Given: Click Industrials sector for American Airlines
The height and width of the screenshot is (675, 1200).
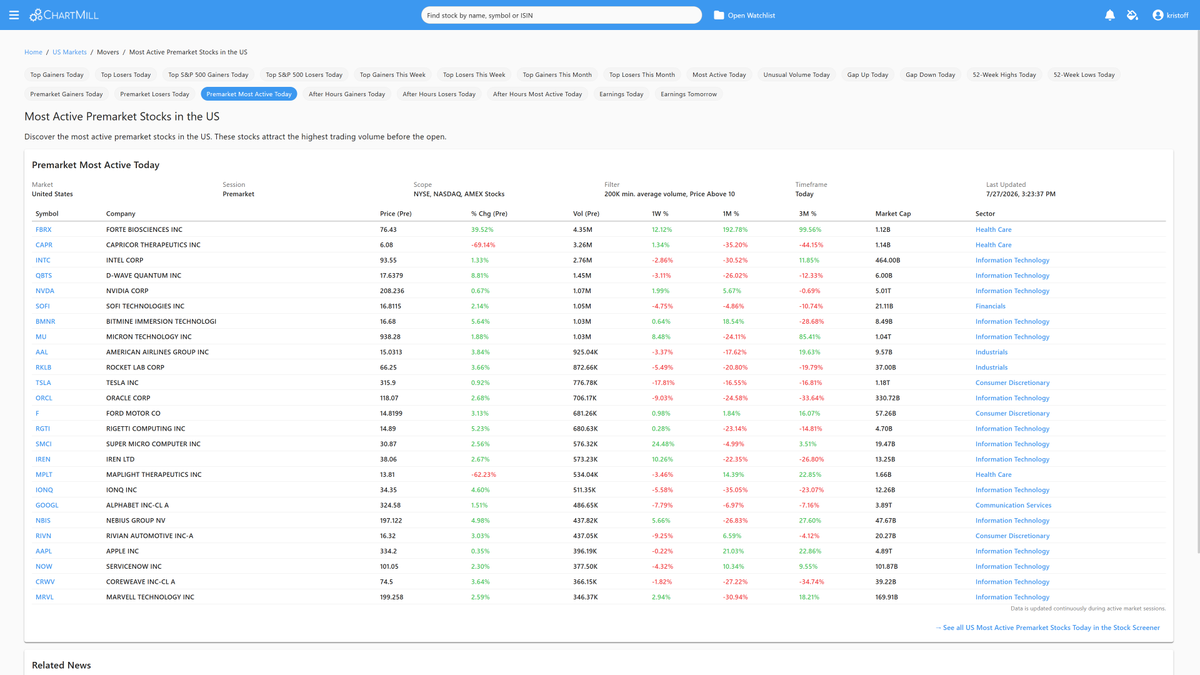Looking at the screenshot, I should click(992, 352).
